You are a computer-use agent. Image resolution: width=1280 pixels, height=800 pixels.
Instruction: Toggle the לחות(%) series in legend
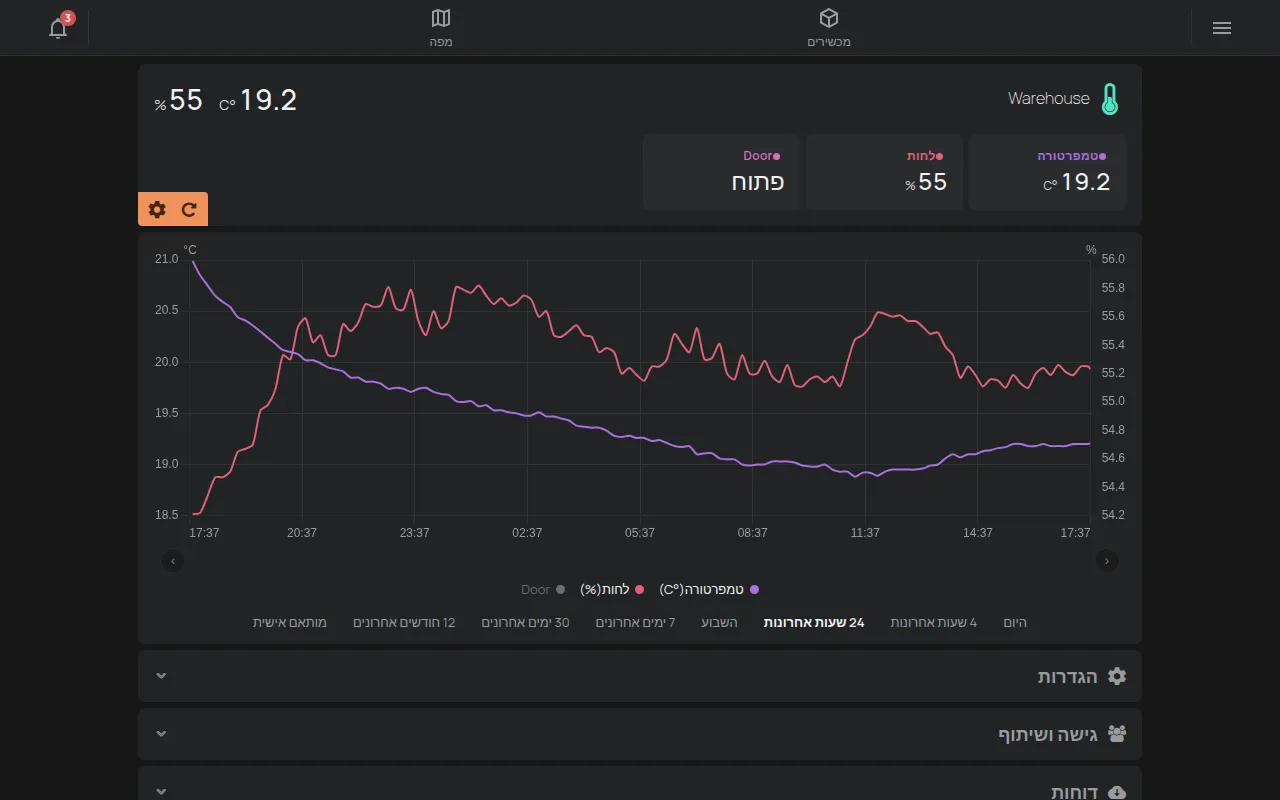tap(612, 590)
